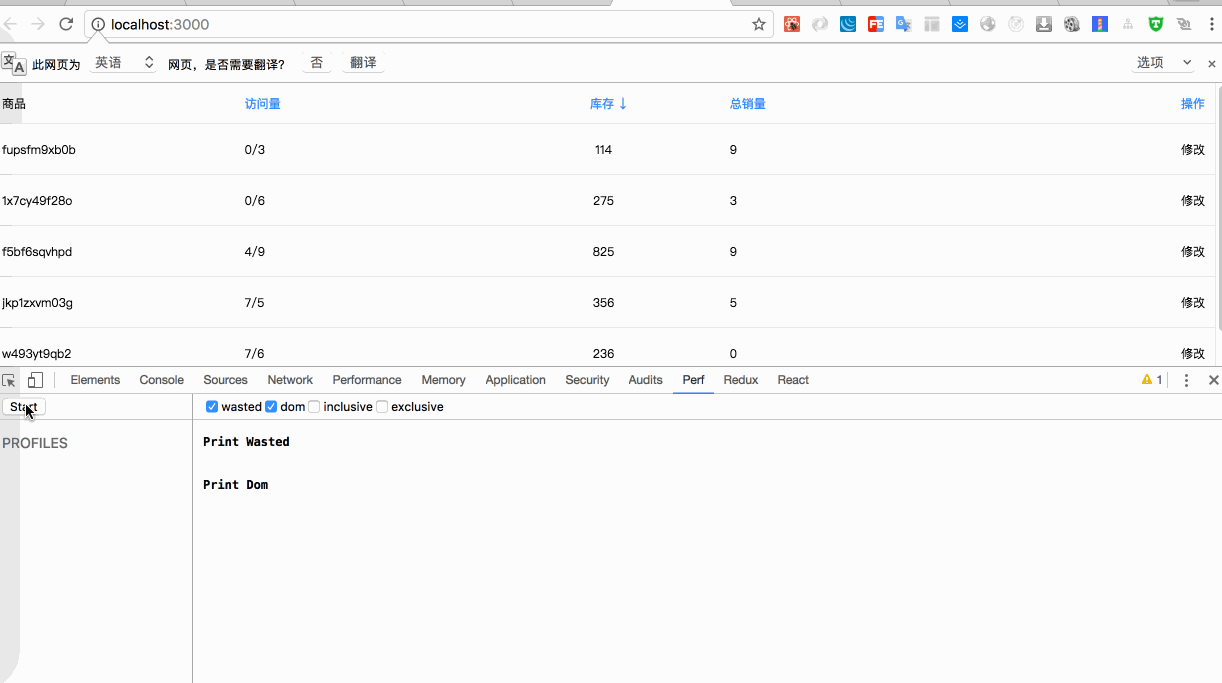Open Chrome three-dot main menu
Screen dimensions: 1222x683
pos(1210,24)
